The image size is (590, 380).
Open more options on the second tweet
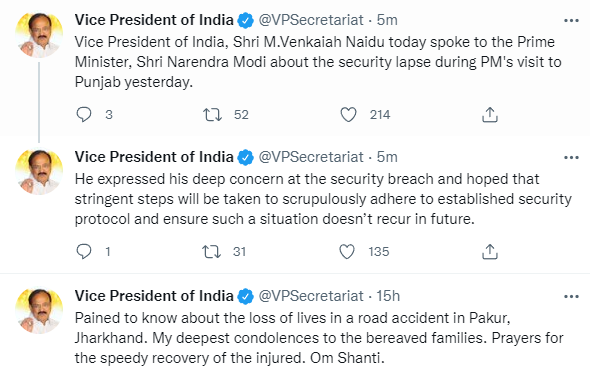(x=571, y=157)
